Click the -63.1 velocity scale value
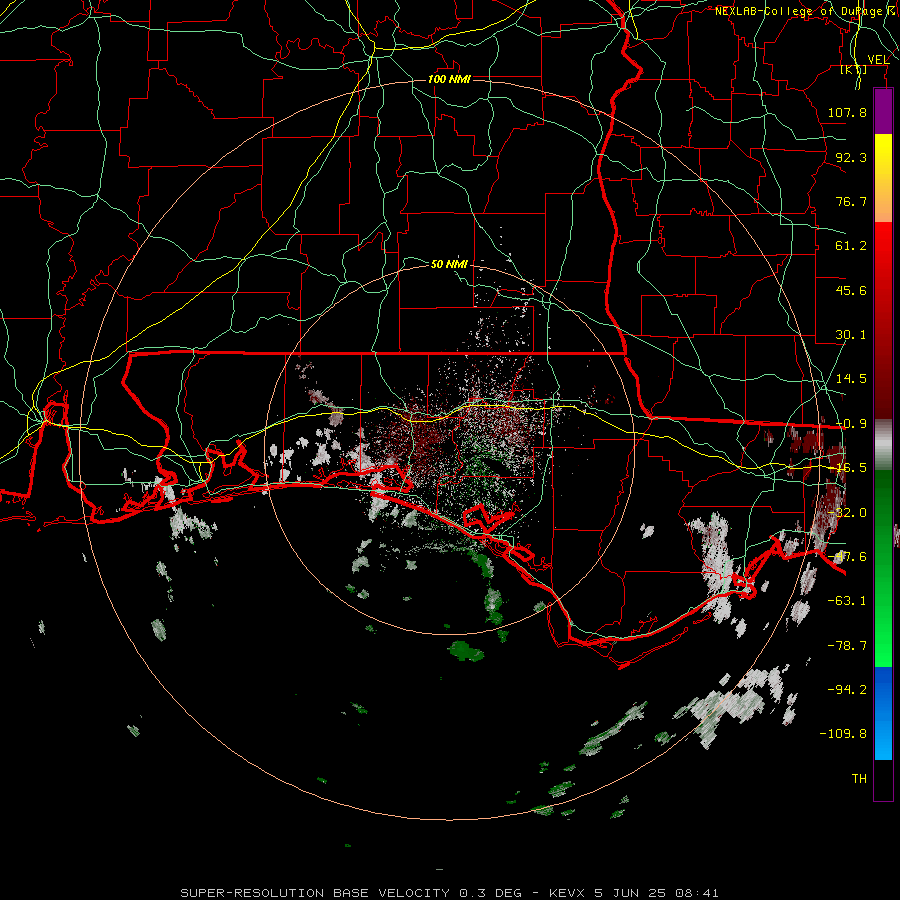The width and height of the screenshot is (900, 900). (847, 601)
